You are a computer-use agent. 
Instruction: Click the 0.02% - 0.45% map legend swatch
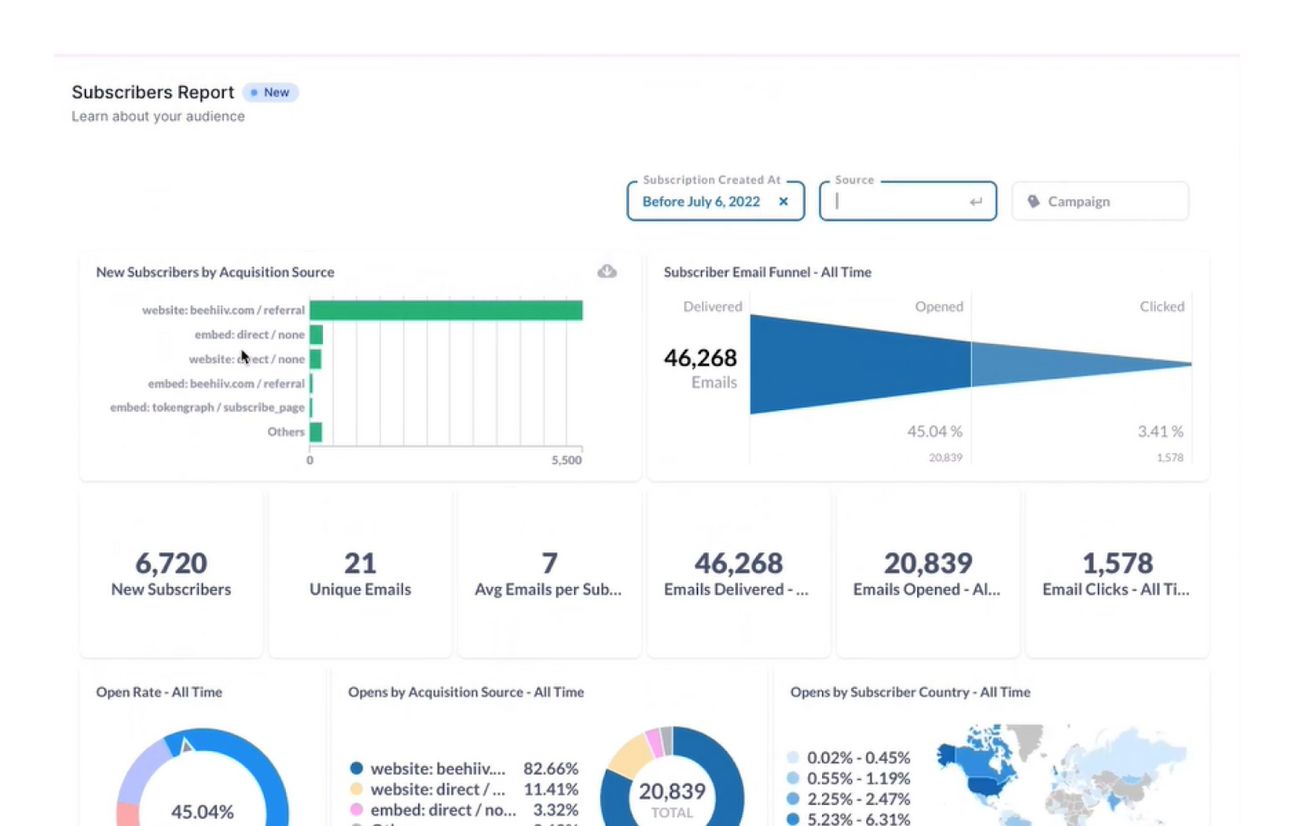(794, 758)
